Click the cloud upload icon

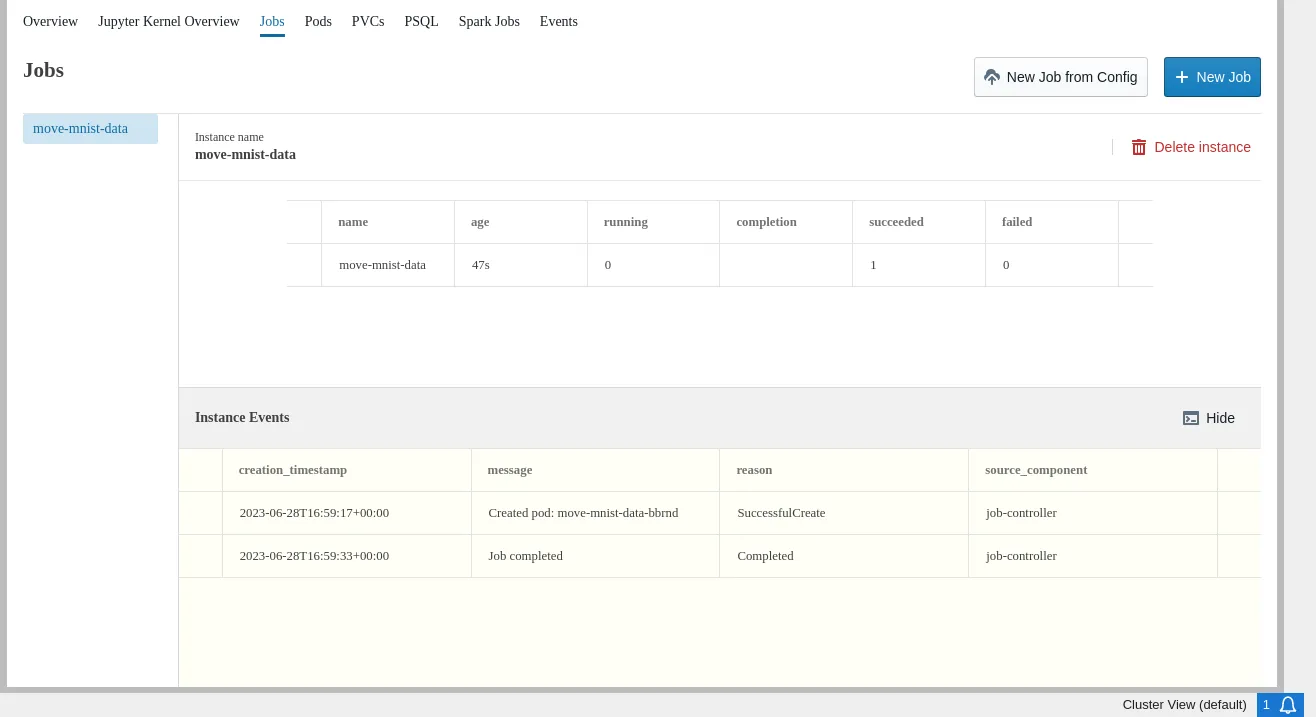[x=992, y=77]
